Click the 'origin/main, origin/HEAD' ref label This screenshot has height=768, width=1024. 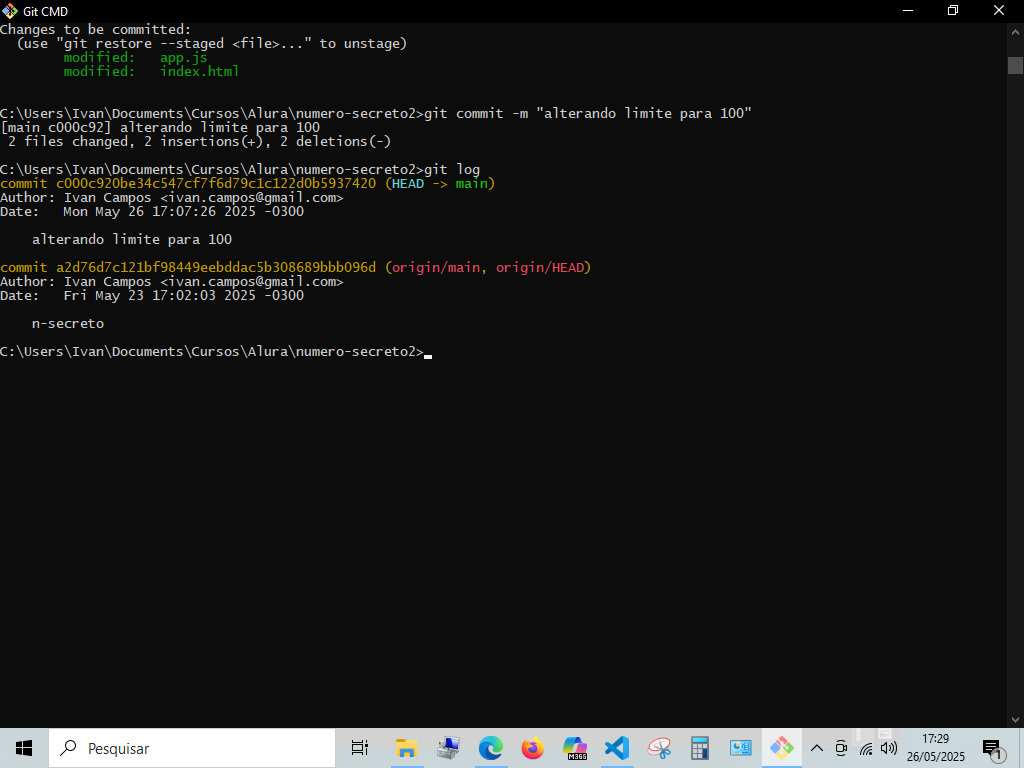click(488, 267)
